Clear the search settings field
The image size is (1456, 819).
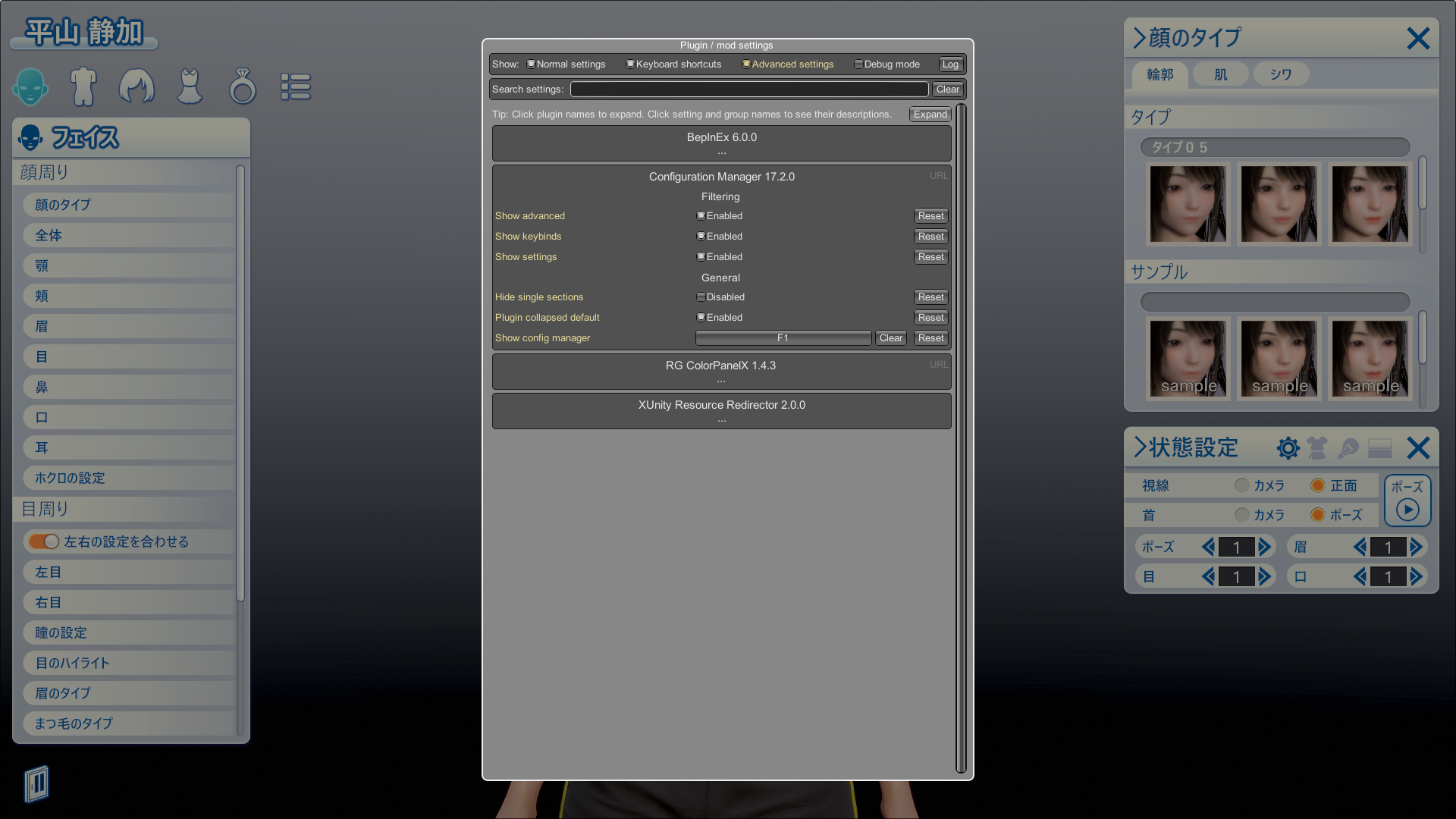pyautogui.click(x=947, y=89)
